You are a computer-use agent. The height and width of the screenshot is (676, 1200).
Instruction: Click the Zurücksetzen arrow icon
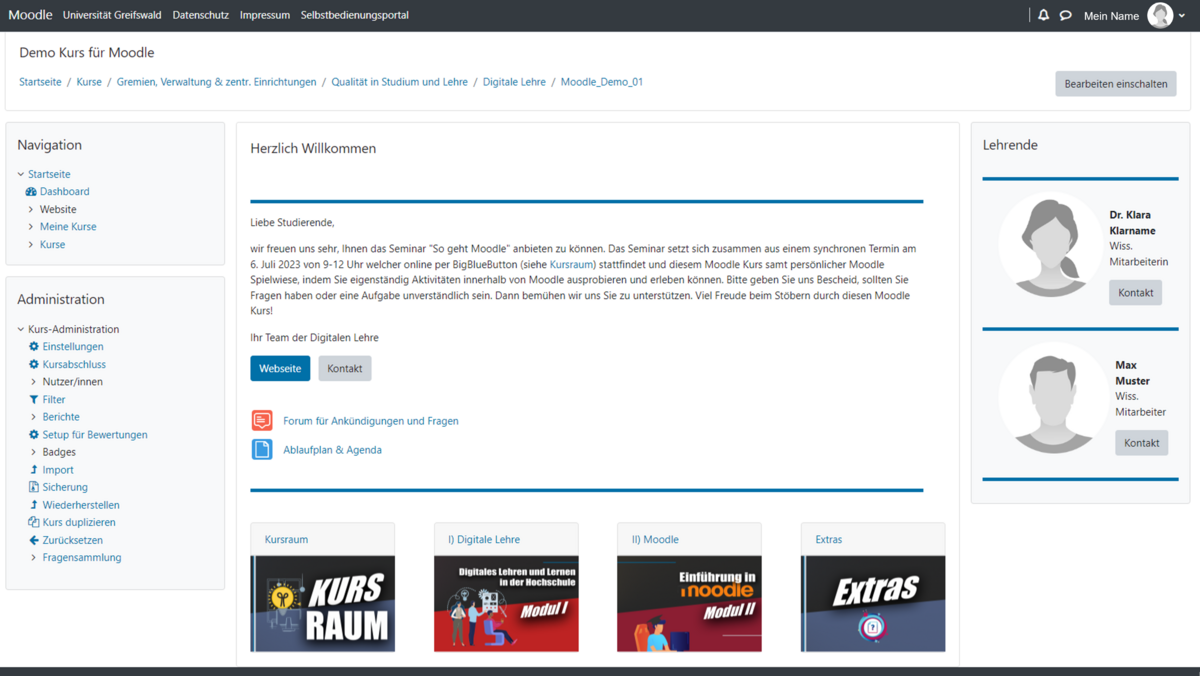pyautogui.click(x=34, y=540)
